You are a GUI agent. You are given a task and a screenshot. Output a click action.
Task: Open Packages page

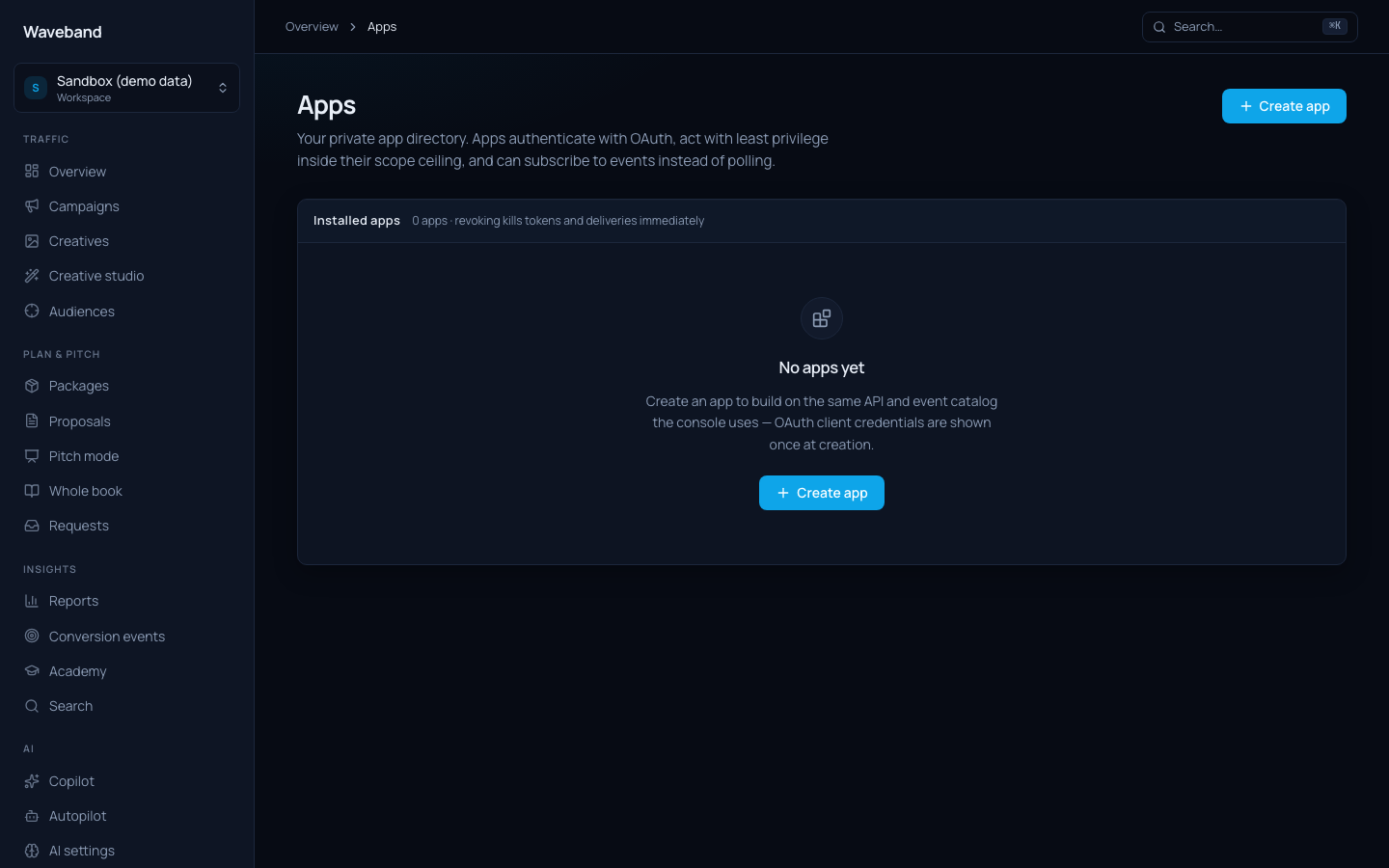click(126, 386)
